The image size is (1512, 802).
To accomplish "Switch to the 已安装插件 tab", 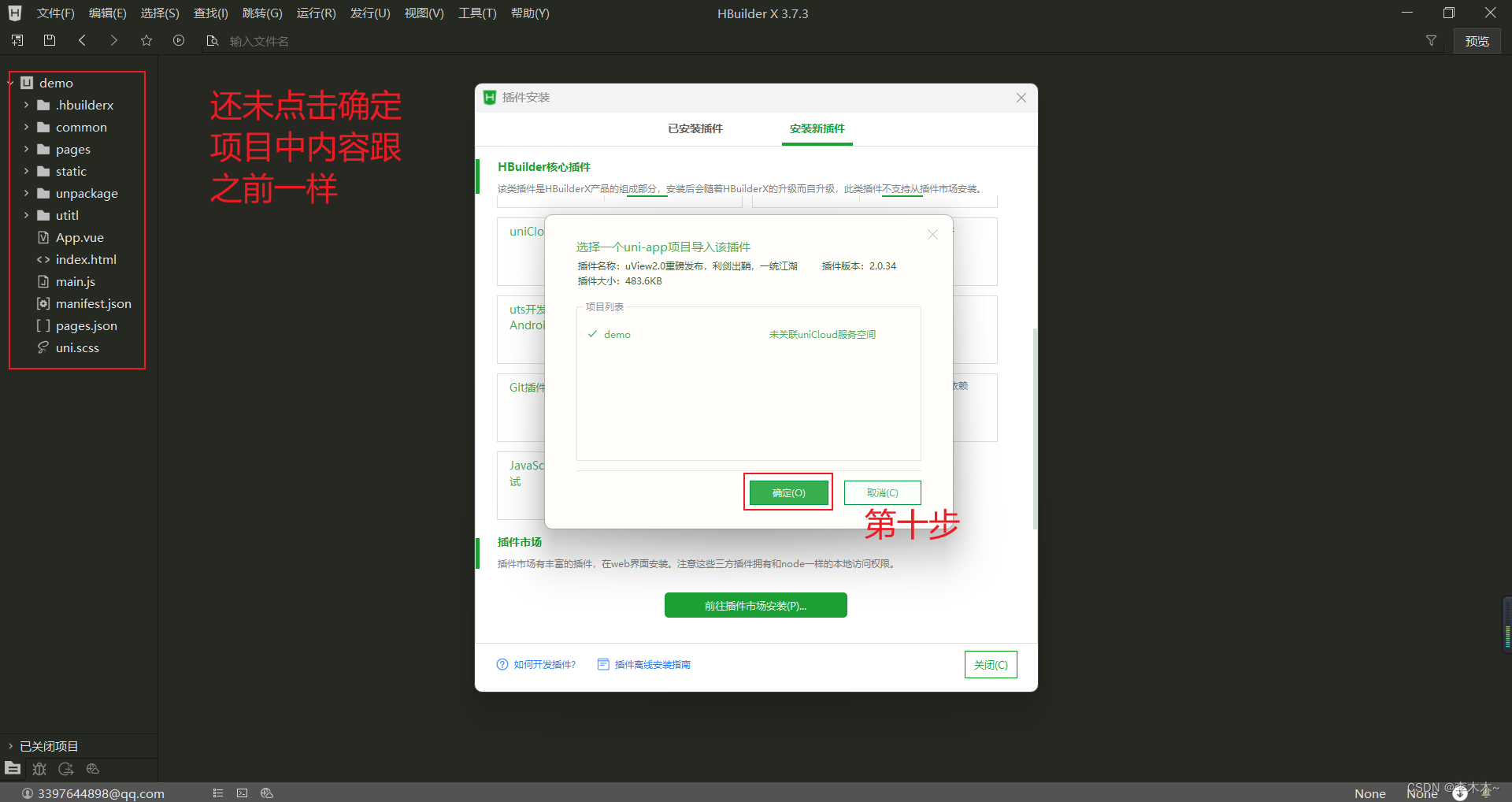I will [695, 128].
